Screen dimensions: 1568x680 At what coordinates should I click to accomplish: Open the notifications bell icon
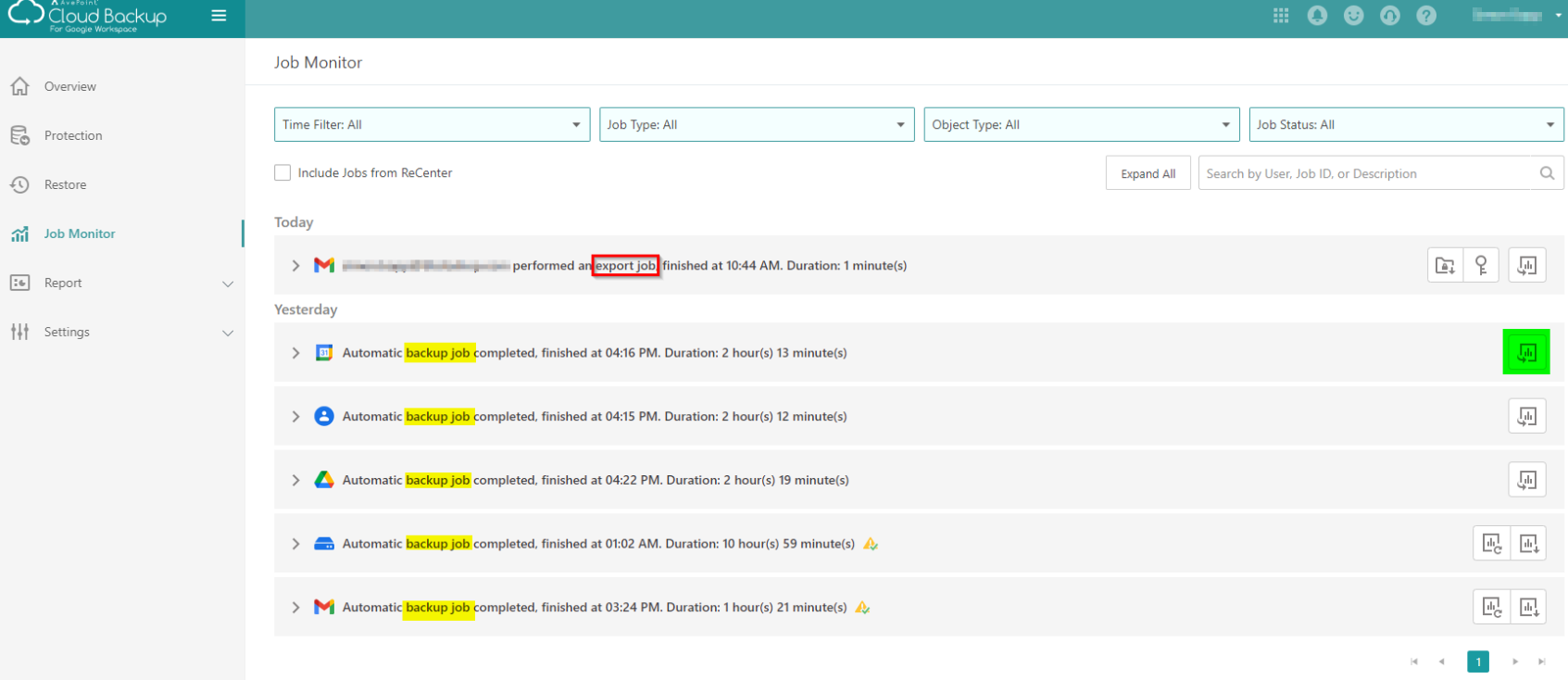coord(1317,16)
